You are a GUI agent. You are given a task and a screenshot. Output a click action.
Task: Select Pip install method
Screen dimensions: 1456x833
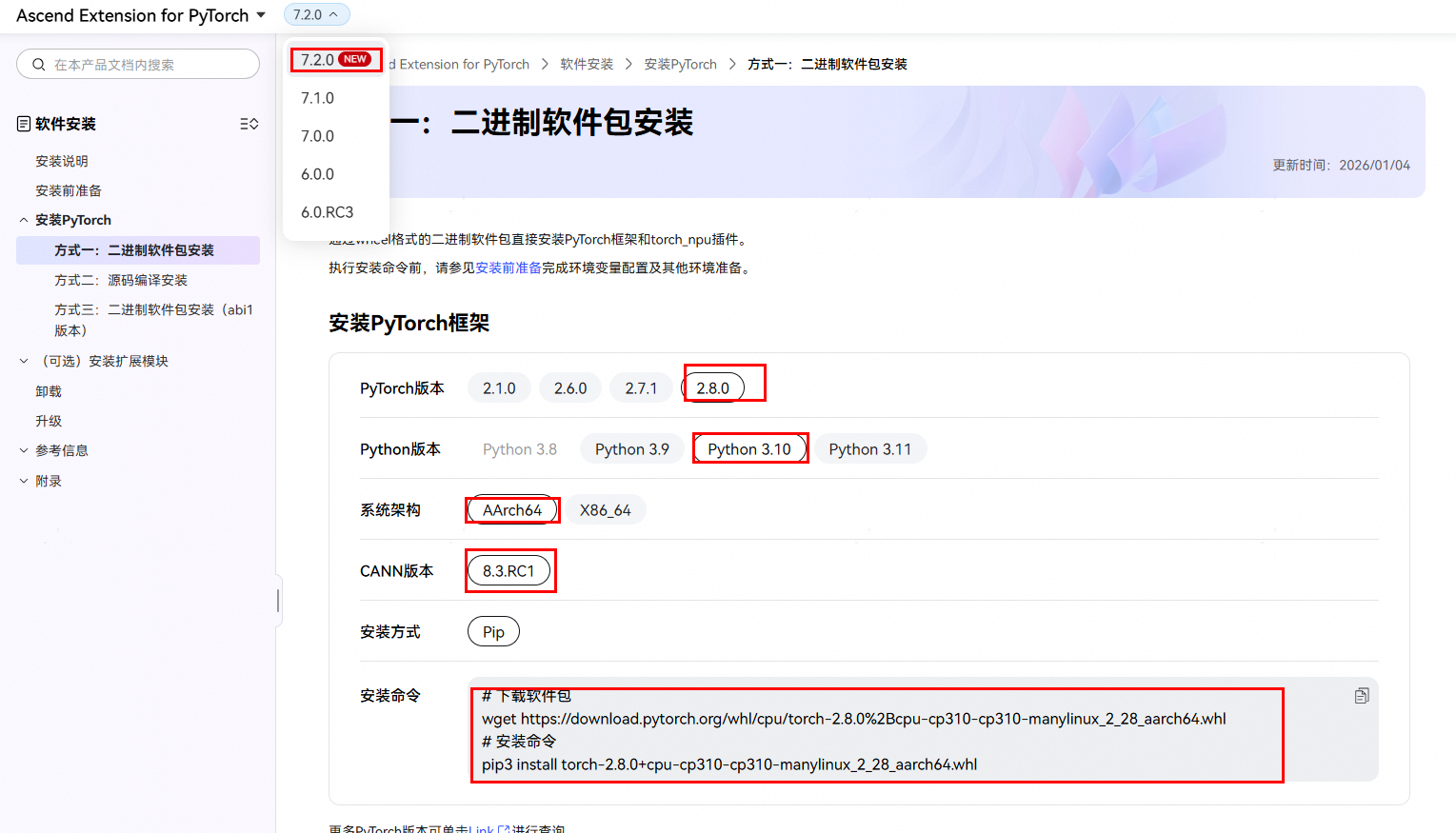click(x=493, y=632)
